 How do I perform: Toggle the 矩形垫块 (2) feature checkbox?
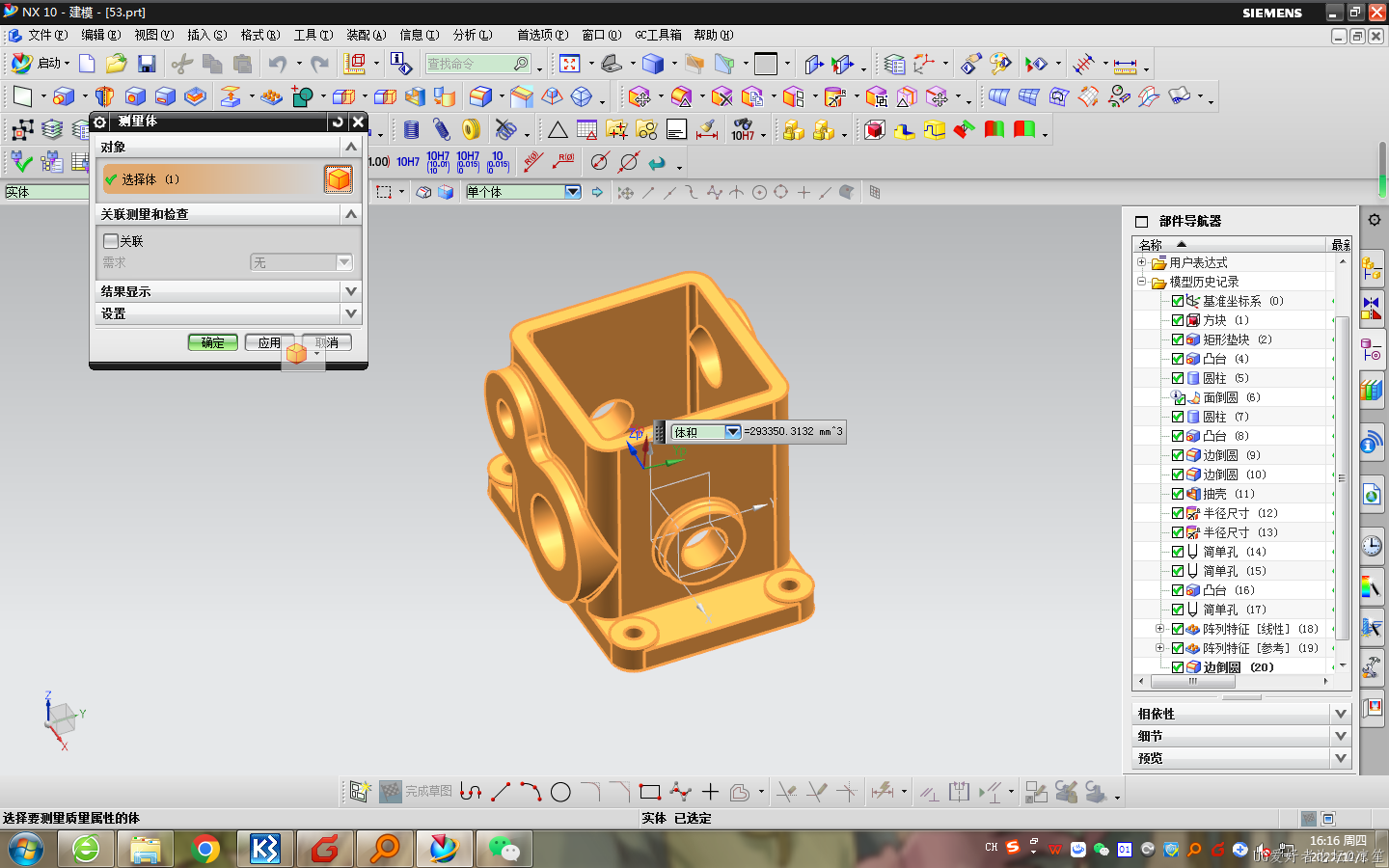pos(1178,339)
